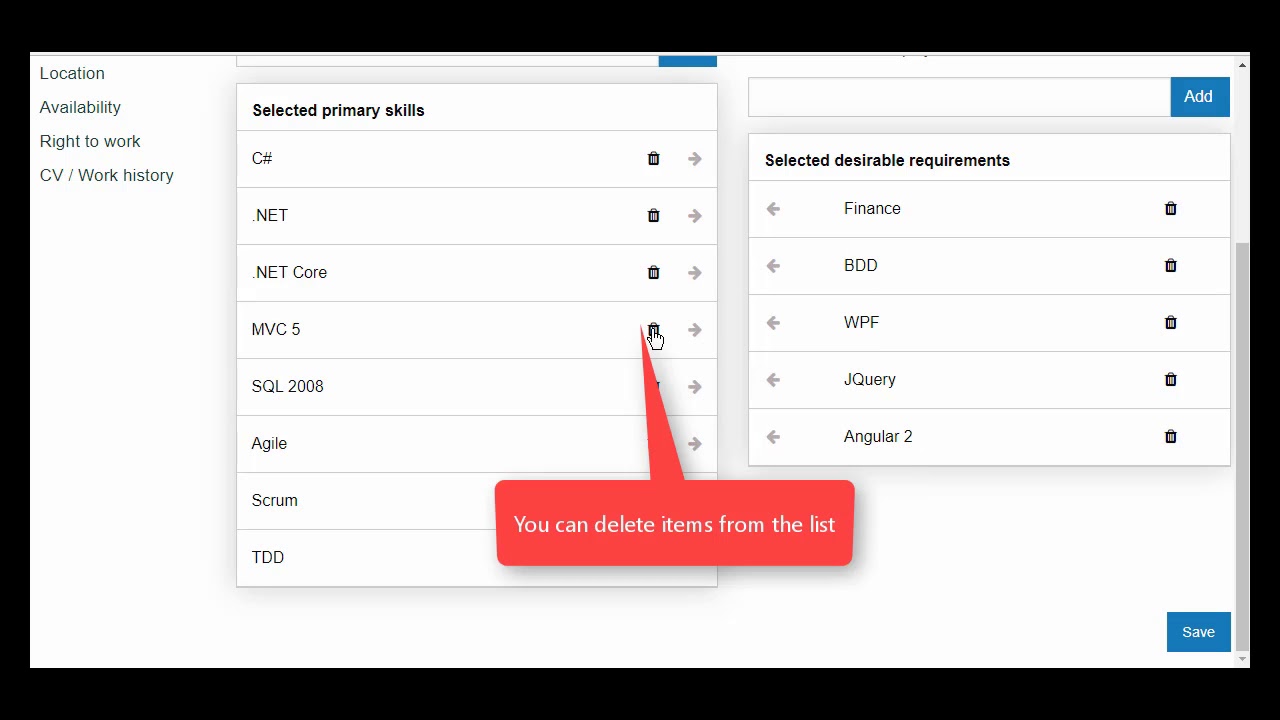
Task: Click the MVC 5 skill label
Action: pyautogui.click(x=276, y=330)
